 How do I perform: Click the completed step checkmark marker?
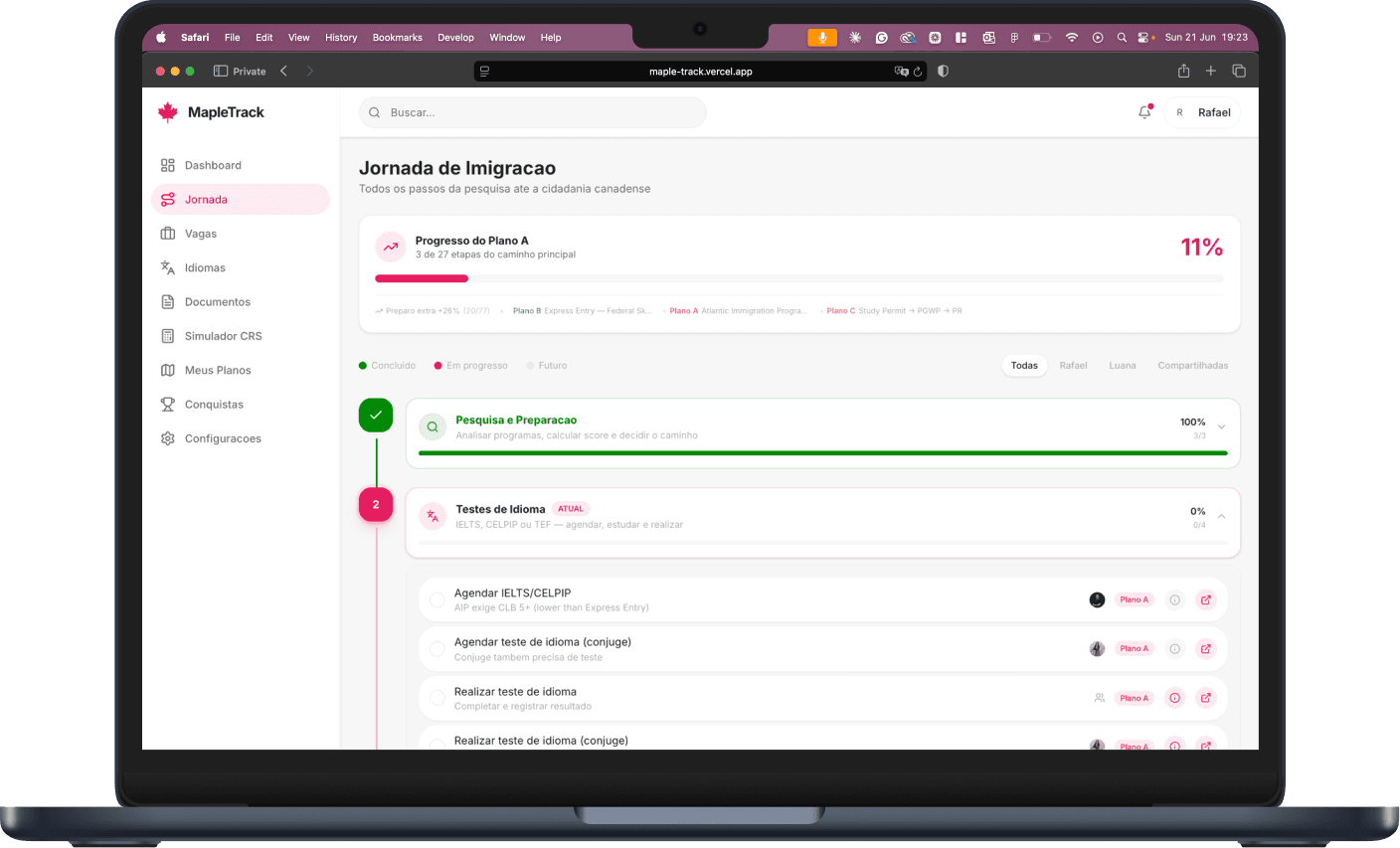tap(376, 416)
